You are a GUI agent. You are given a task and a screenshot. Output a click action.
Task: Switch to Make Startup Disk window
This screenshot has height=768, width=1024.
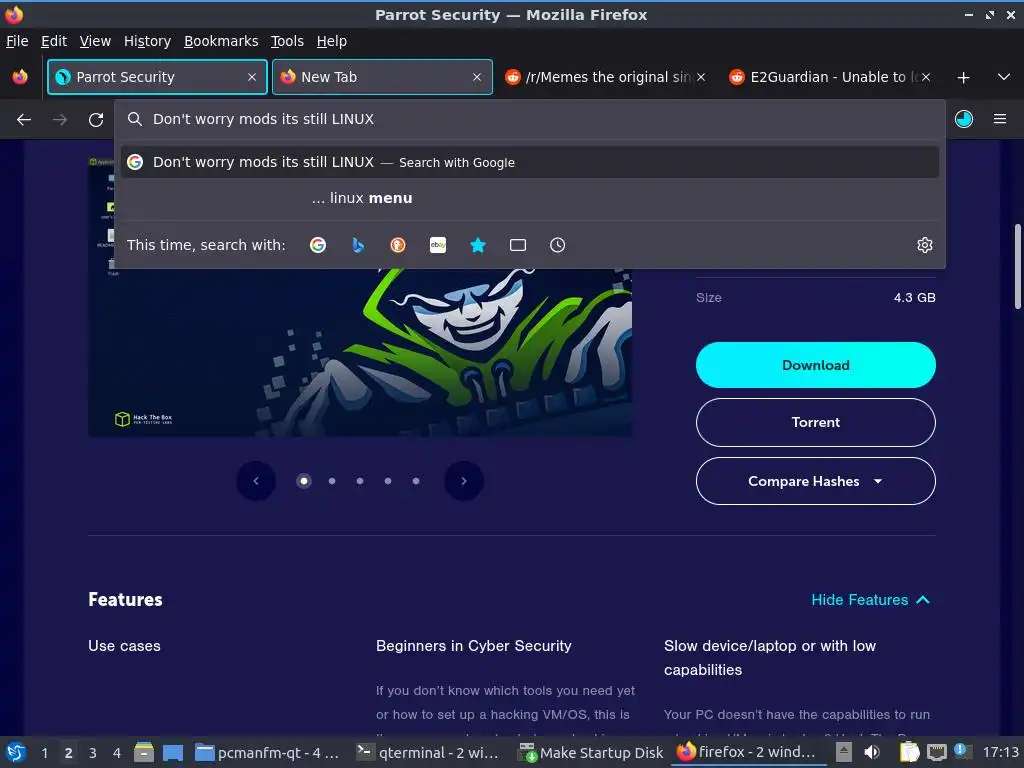(x=591, y=753)
